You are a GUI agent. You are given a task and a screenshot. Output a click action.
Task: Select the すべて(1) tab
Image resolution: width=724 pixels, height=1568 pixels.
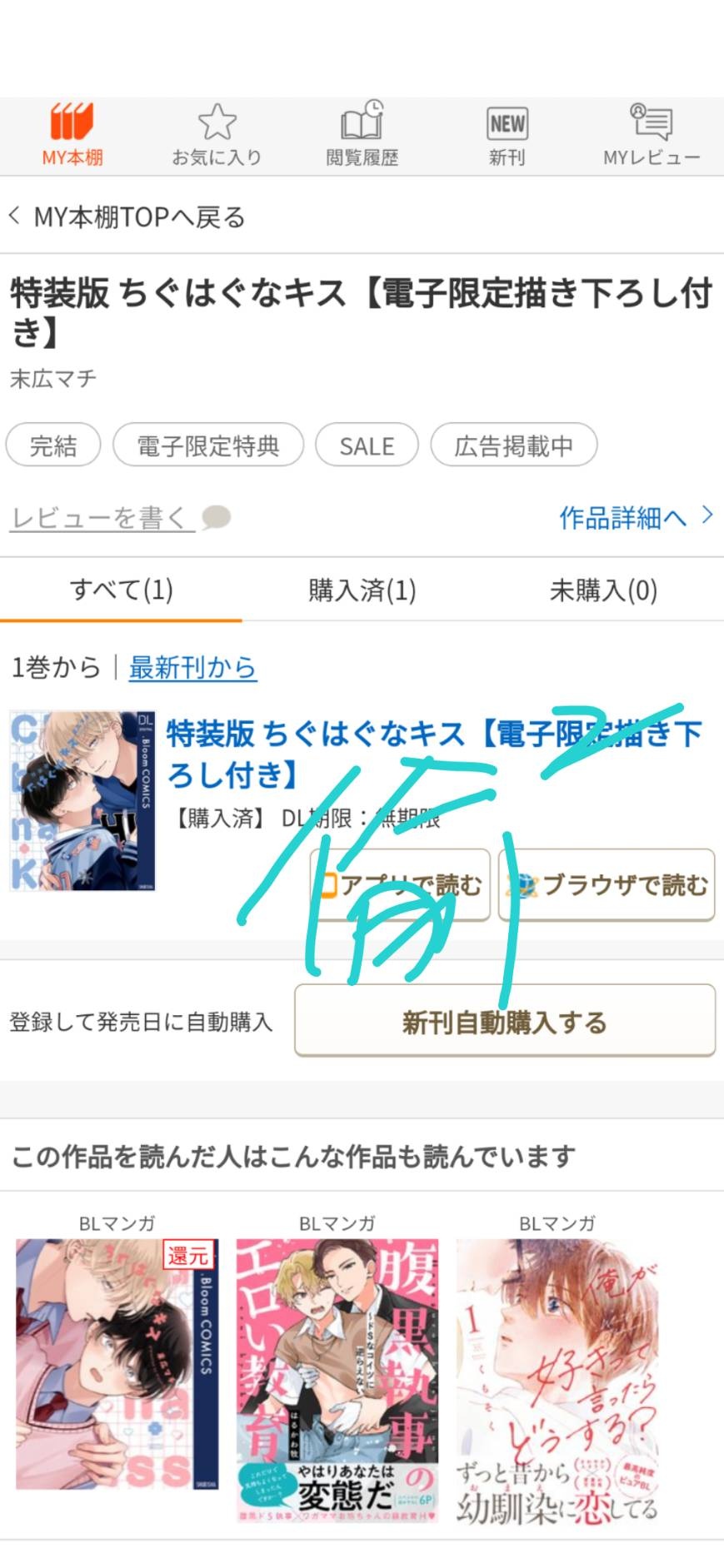pyautogui.click(x=121, y=590)
